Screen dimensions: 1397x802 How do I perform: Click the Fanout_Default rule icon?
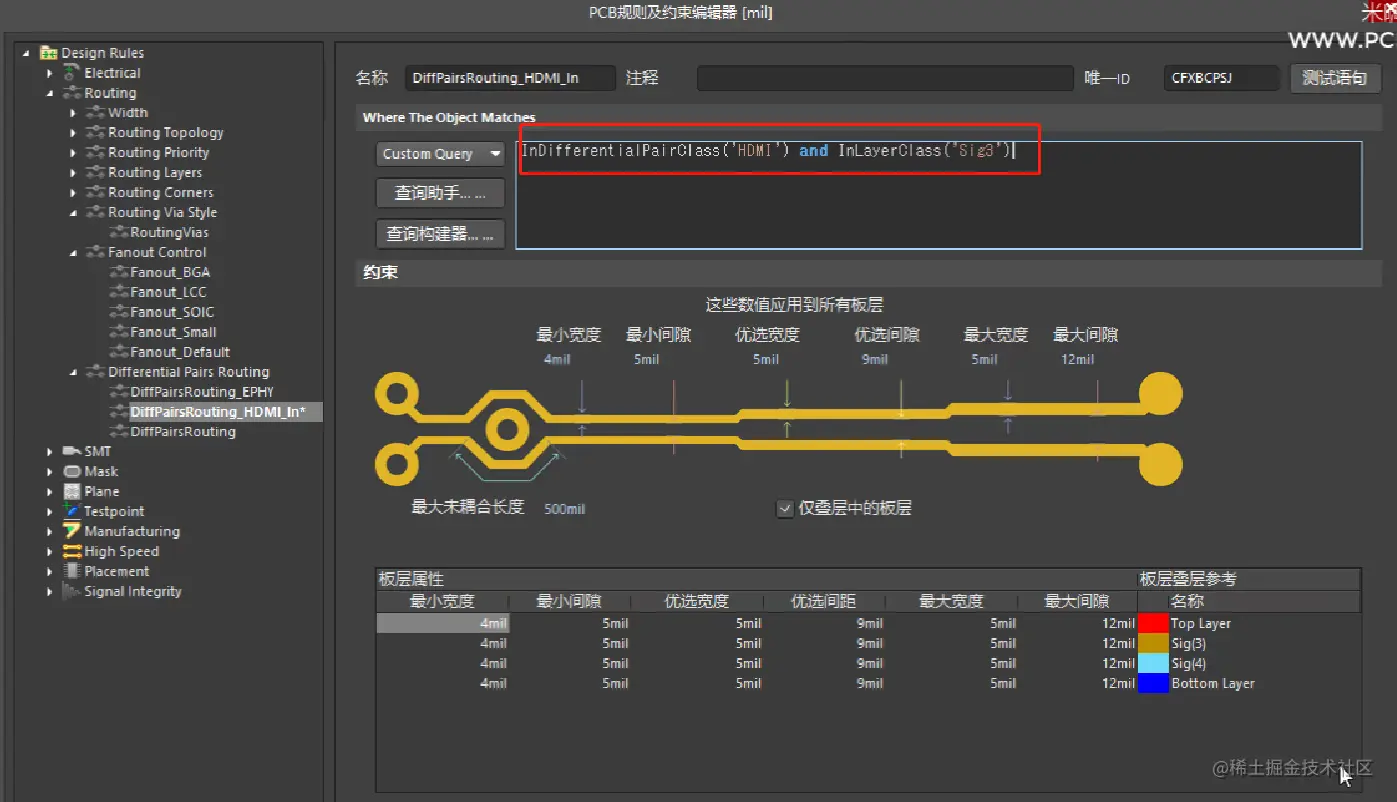[x=119, y=352]
